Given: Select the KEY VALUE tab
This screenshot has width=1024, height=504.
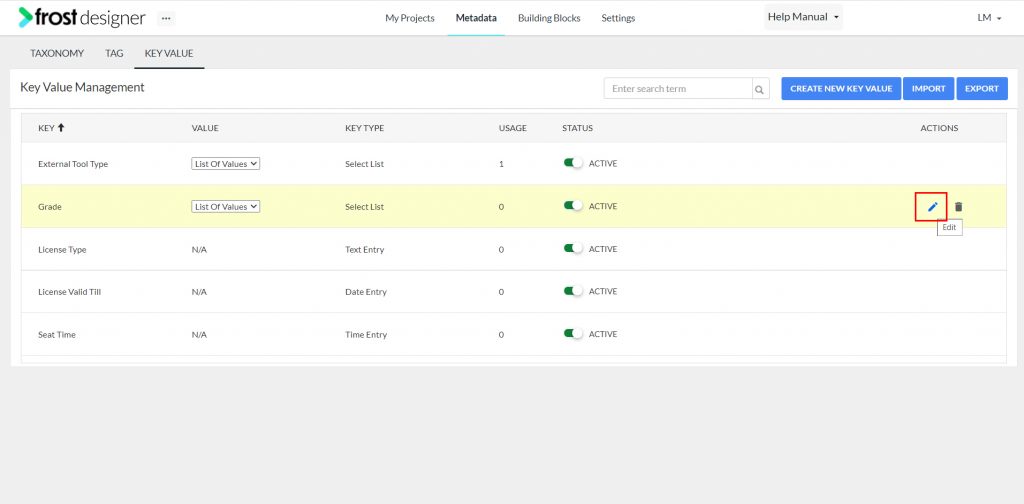Looking at the screenshot, I should (x=169, y=54).
